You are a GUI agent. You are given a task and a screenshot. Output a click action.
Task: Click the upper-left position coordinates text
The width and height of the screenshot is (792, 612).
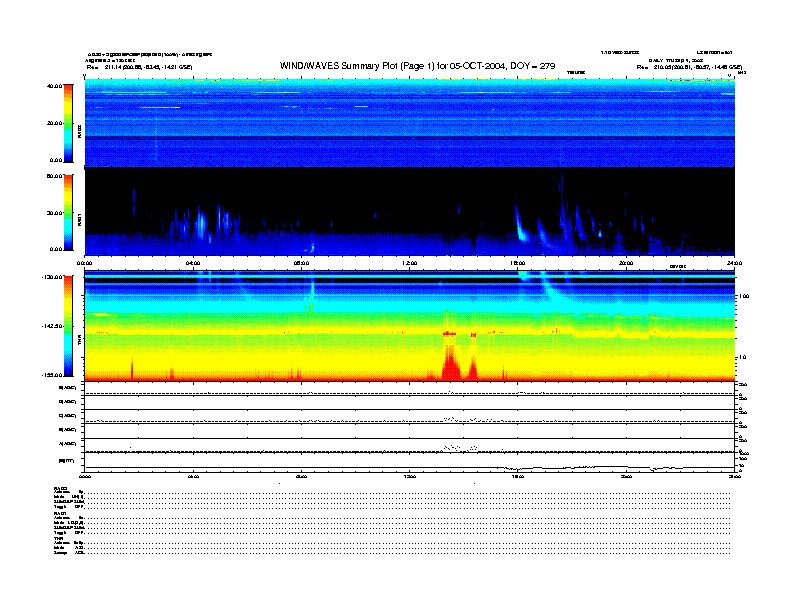pos(140,67)
